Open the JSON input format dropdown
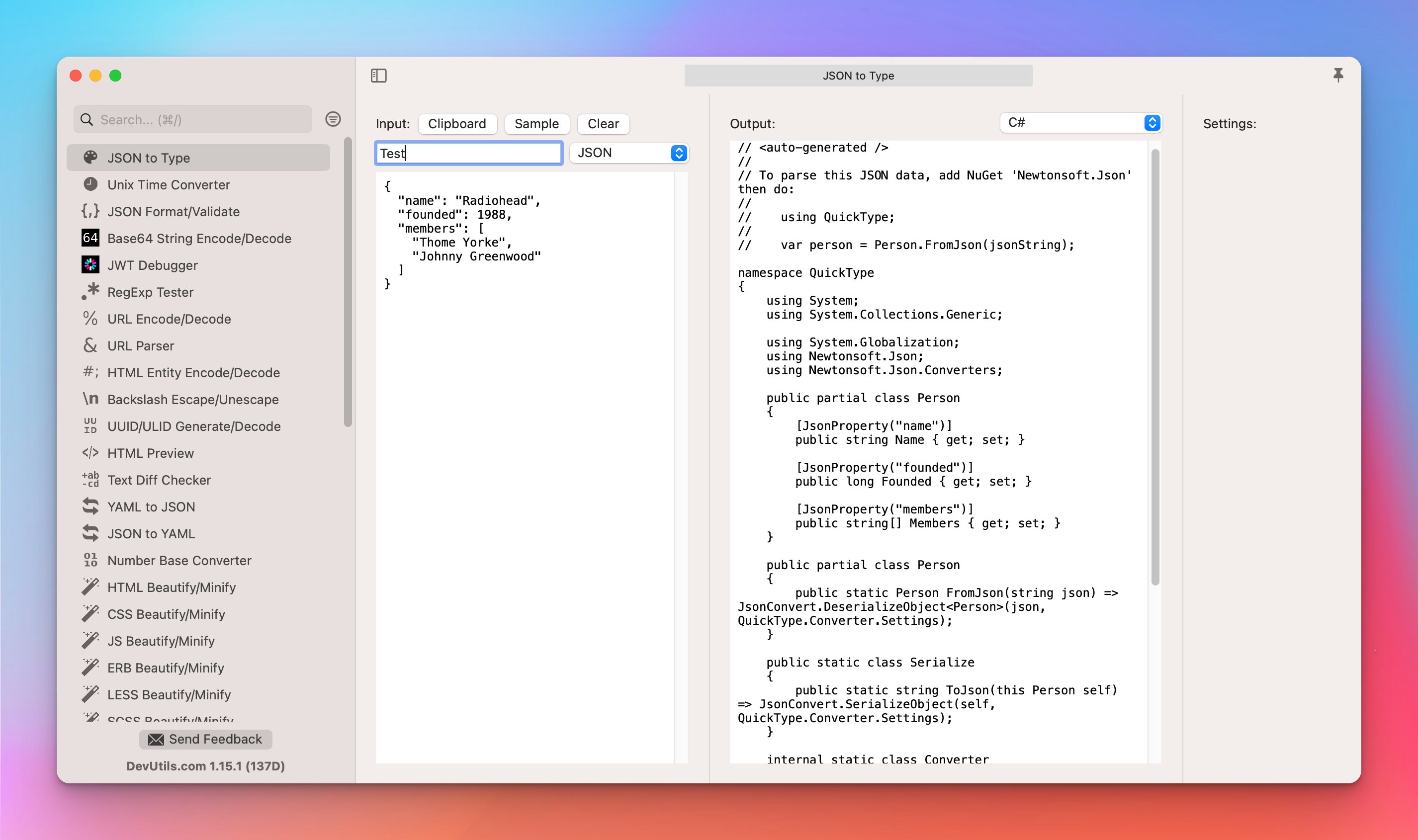Image resolution: width=1418 pixels, height=840 pixels. pos(629,153)
